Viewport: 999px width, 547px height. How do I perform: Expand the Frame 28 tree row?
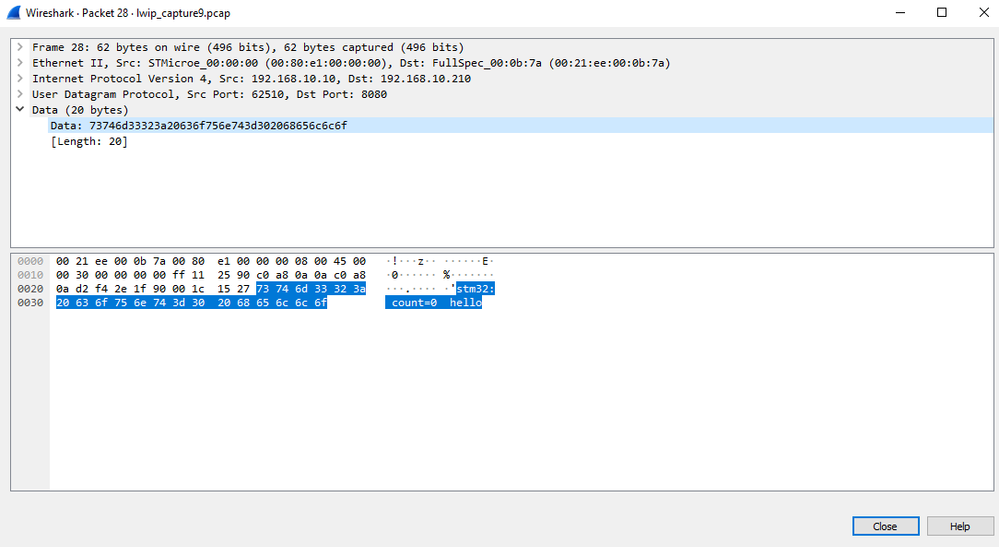click(20, 47)
